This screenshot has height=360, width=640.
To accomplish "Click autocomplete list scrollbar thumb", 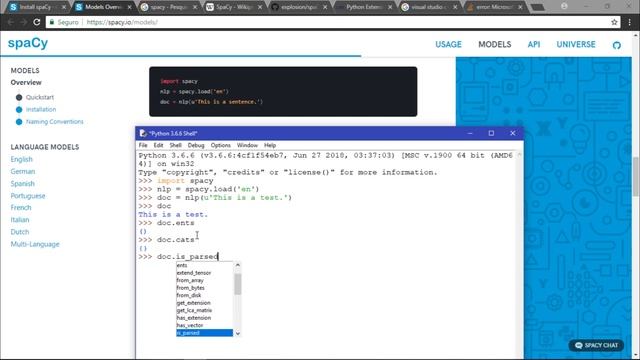I will [x=238, y=284].
